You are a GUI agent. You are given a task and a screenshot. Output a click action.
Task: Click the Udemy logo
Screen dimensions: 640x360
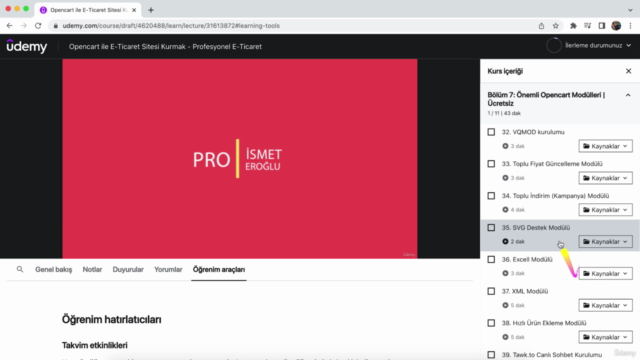tap(27, 46)
